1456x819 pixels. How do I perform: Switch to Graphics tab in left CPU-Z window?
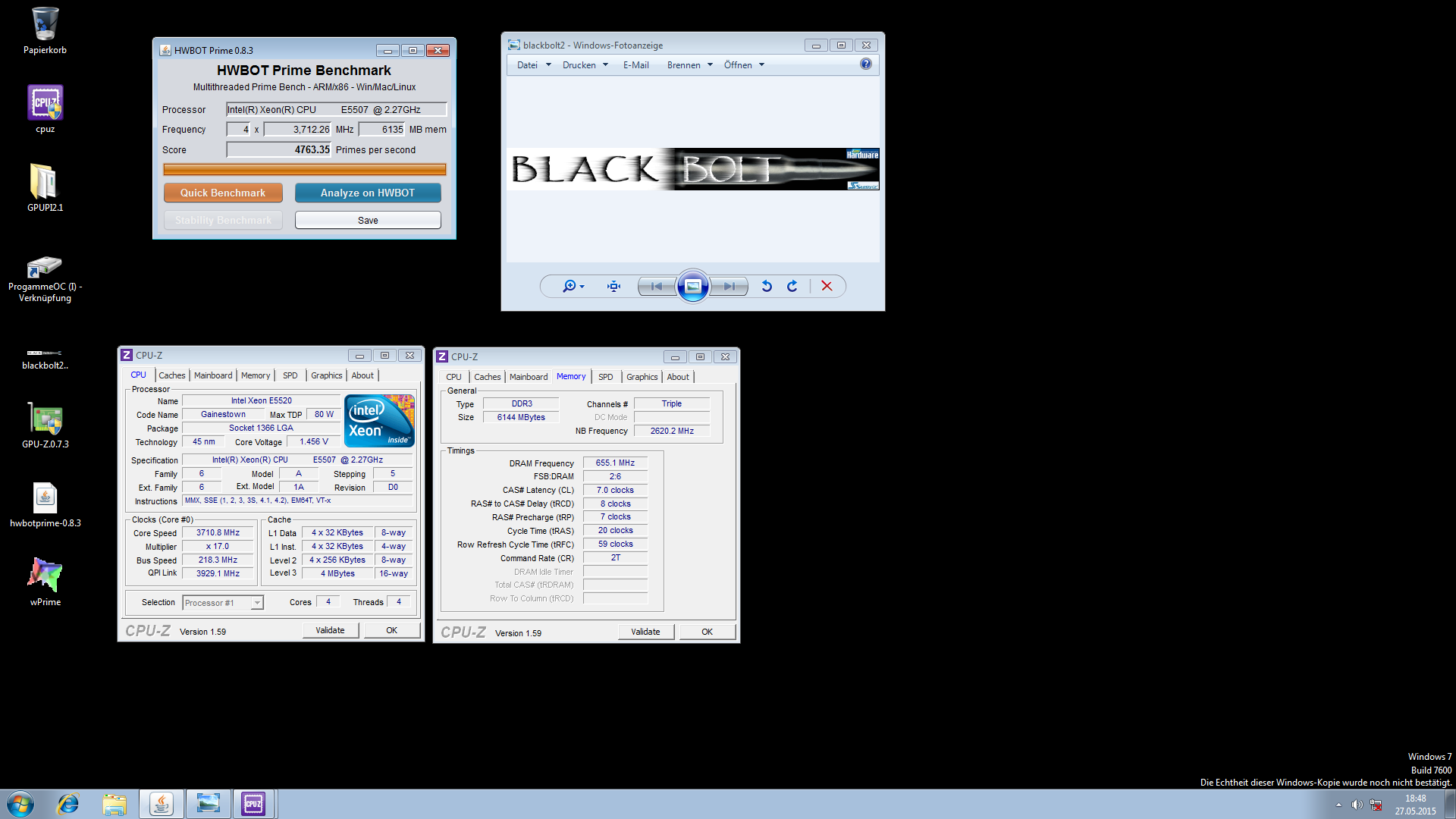pos(327,375)
